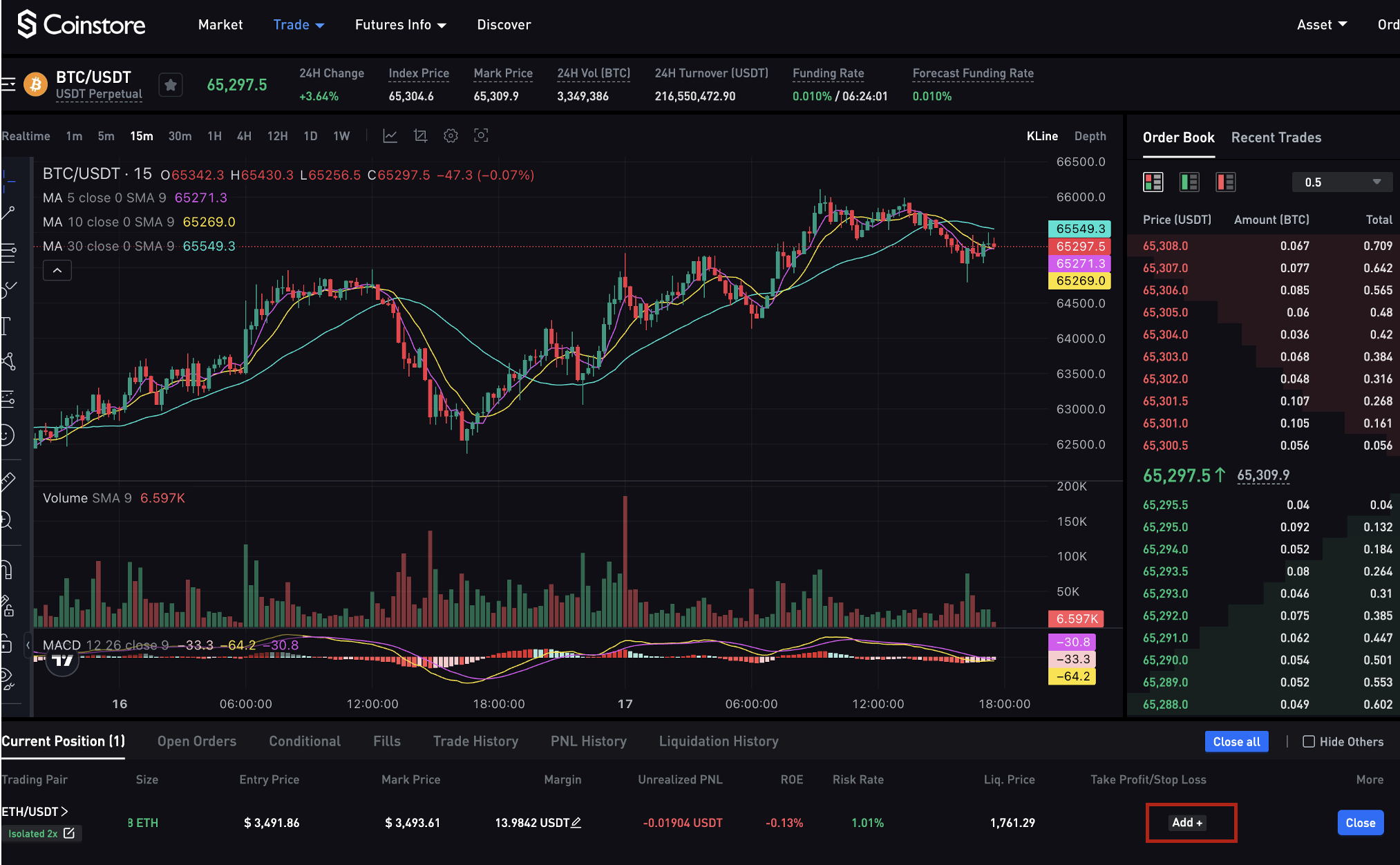This screenshot has width=1400, height=865.
Task: Expand the Trade dropdown menu
Action: coord(299,25)
